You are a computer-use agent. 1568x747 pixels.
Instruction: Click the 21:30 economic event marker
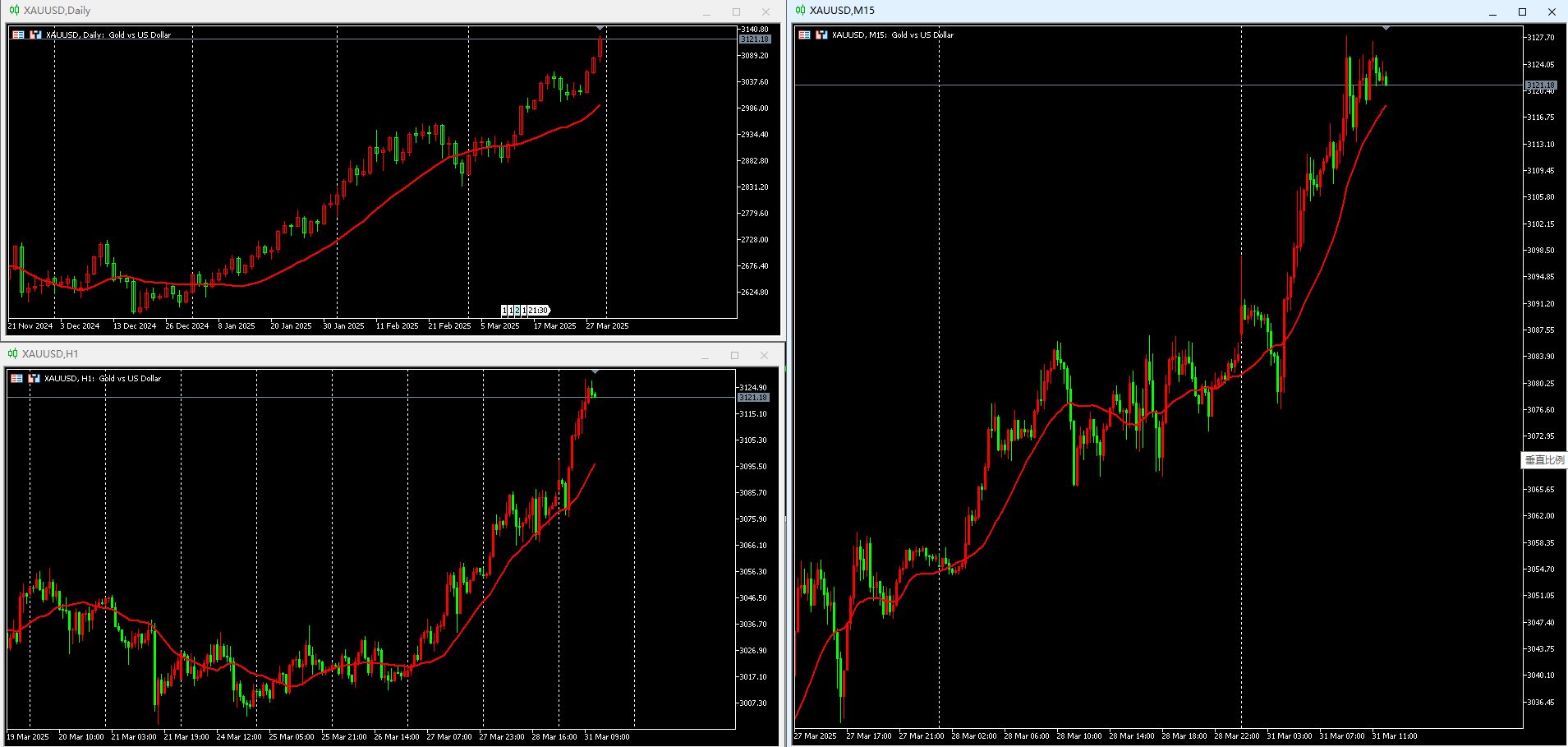[x=539, y=310]
